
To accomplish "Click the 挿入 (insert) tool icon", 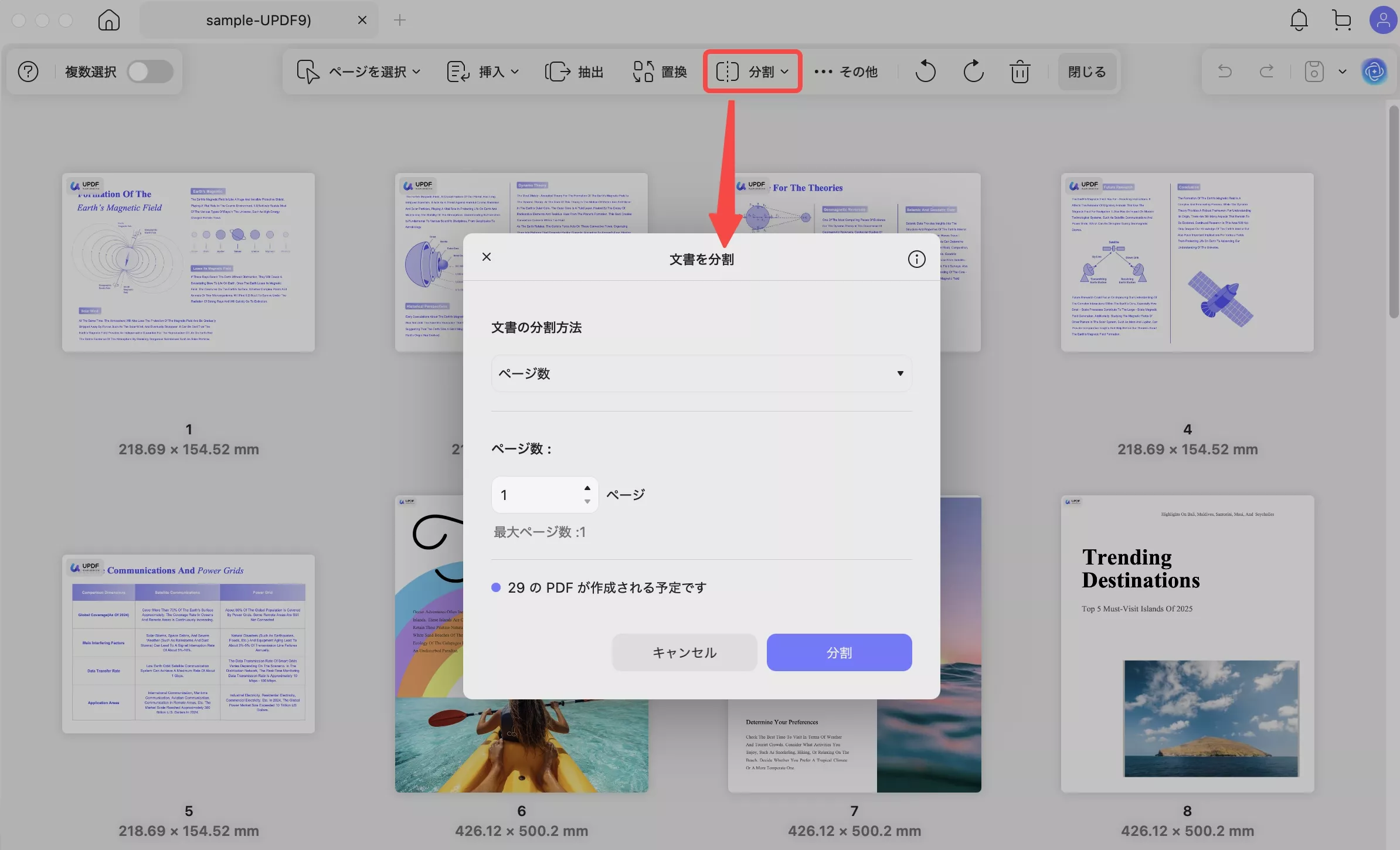I will (x=457, y=71).
